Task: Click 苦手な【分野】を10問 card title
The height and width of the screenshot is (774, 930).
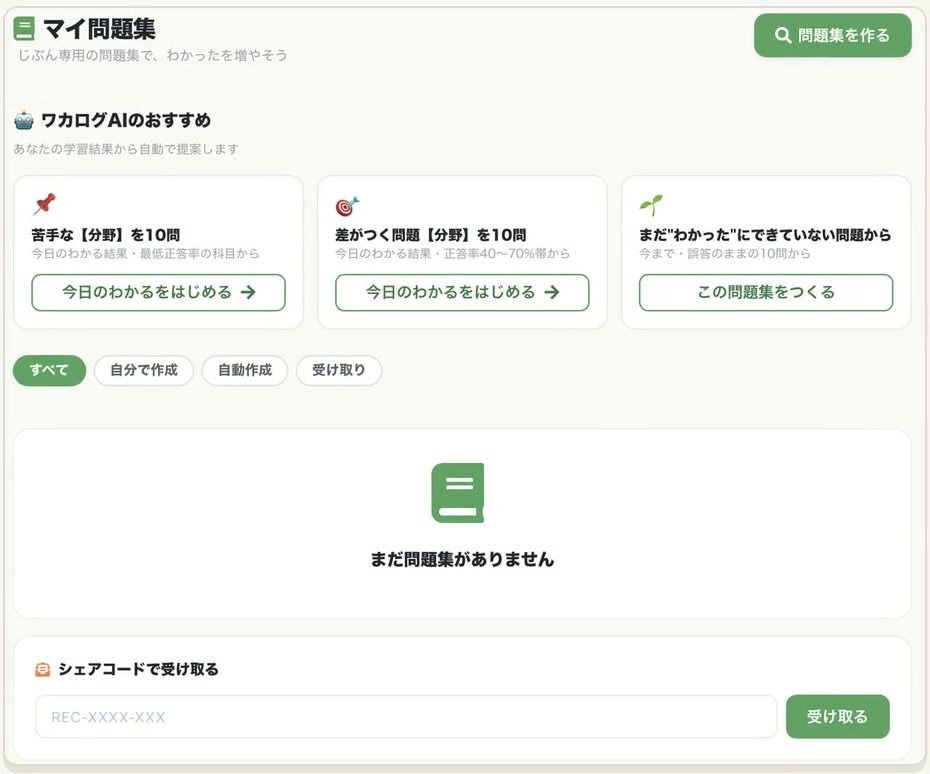Action: pyautogui.click(x=106, y=235)
